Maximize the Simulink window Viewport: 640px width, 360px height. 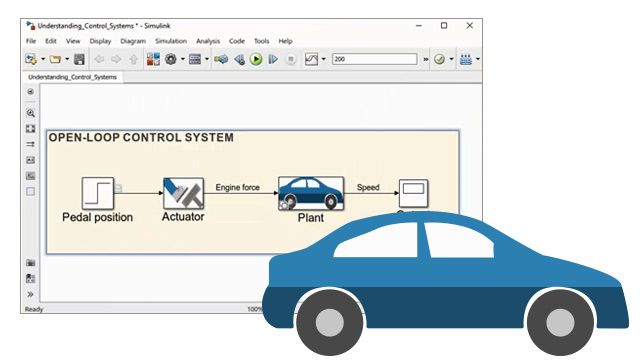point(444,26)
